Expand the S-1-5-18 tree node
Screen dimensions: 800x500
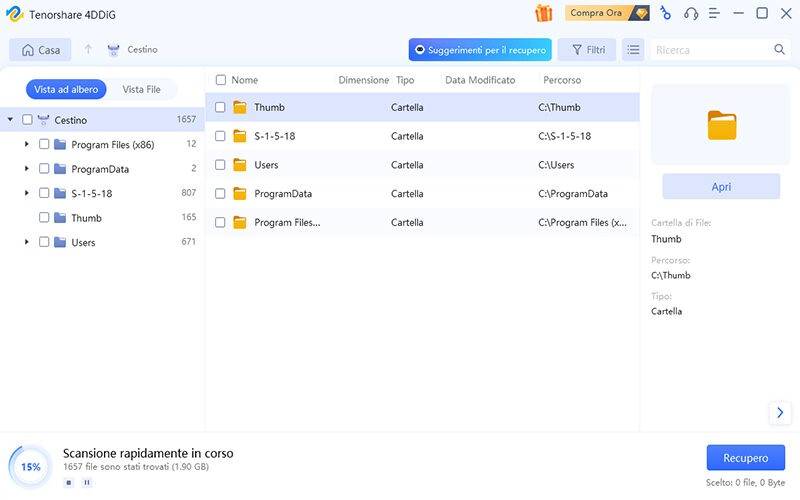pyautogui.click(x=26, y=193)
